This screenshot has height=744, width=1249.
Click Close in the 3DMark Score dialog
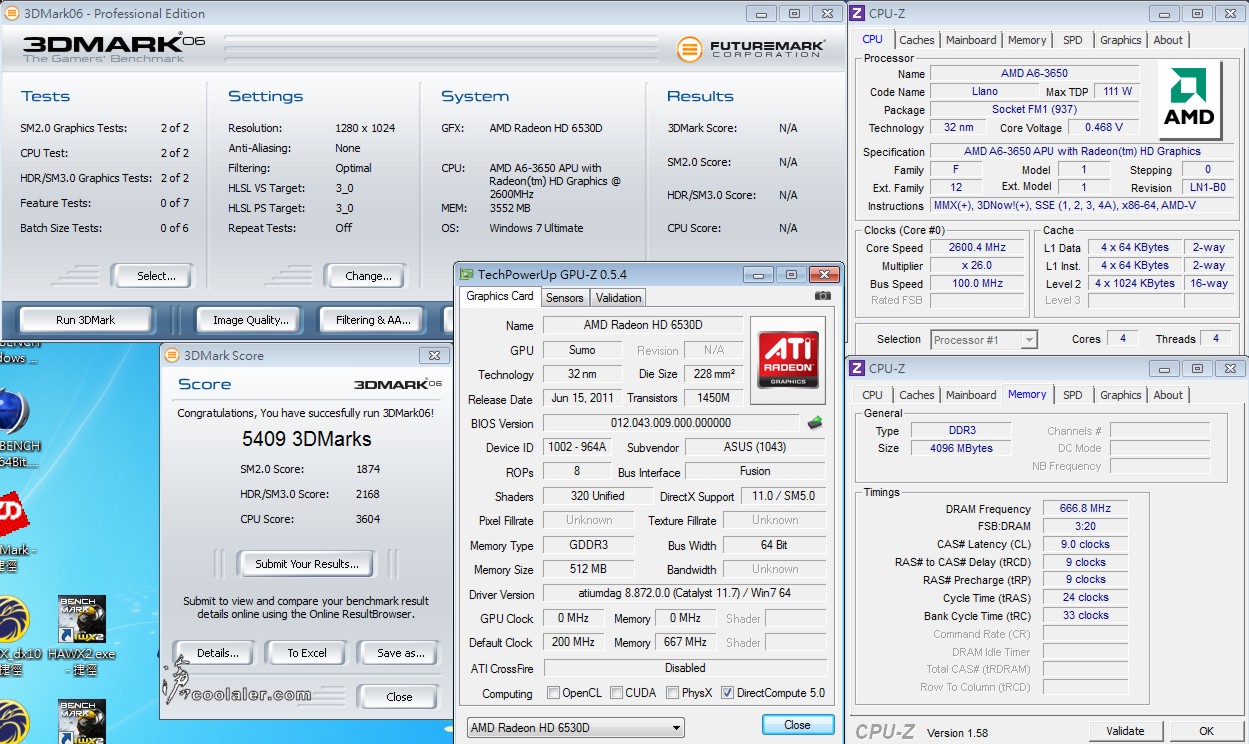coord(399,697)
